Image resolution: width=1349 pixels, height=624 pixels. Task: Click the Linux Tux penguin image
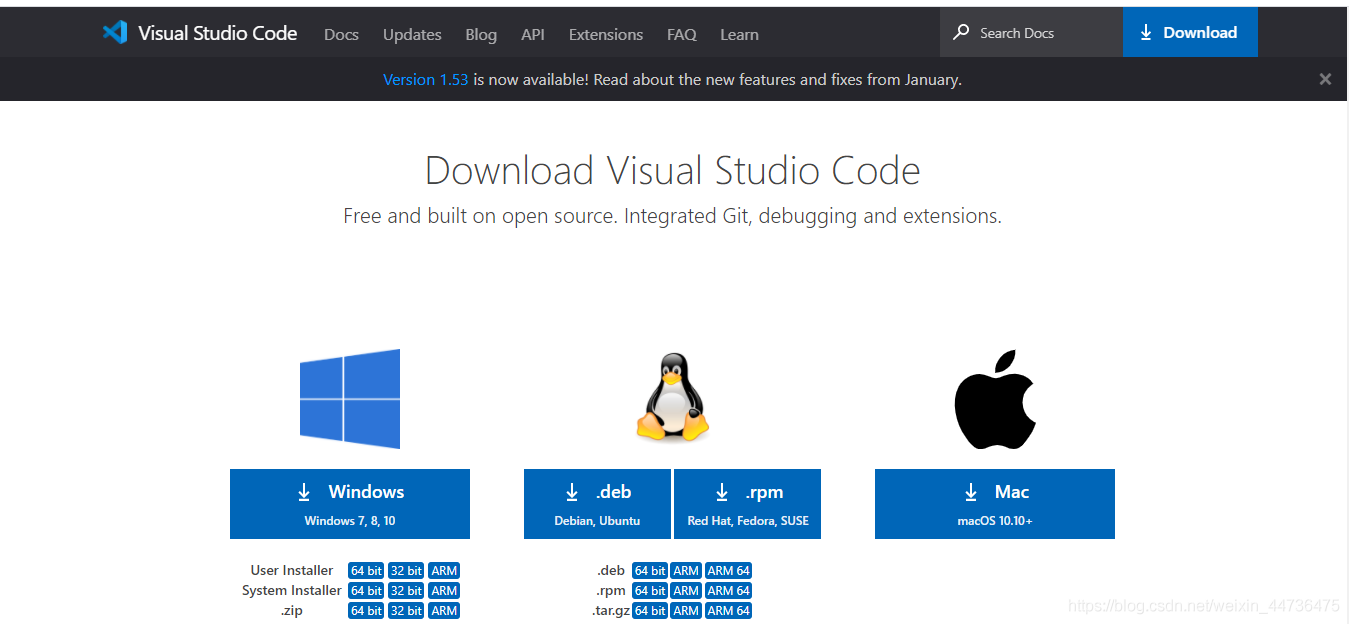(x=673, y=397)
